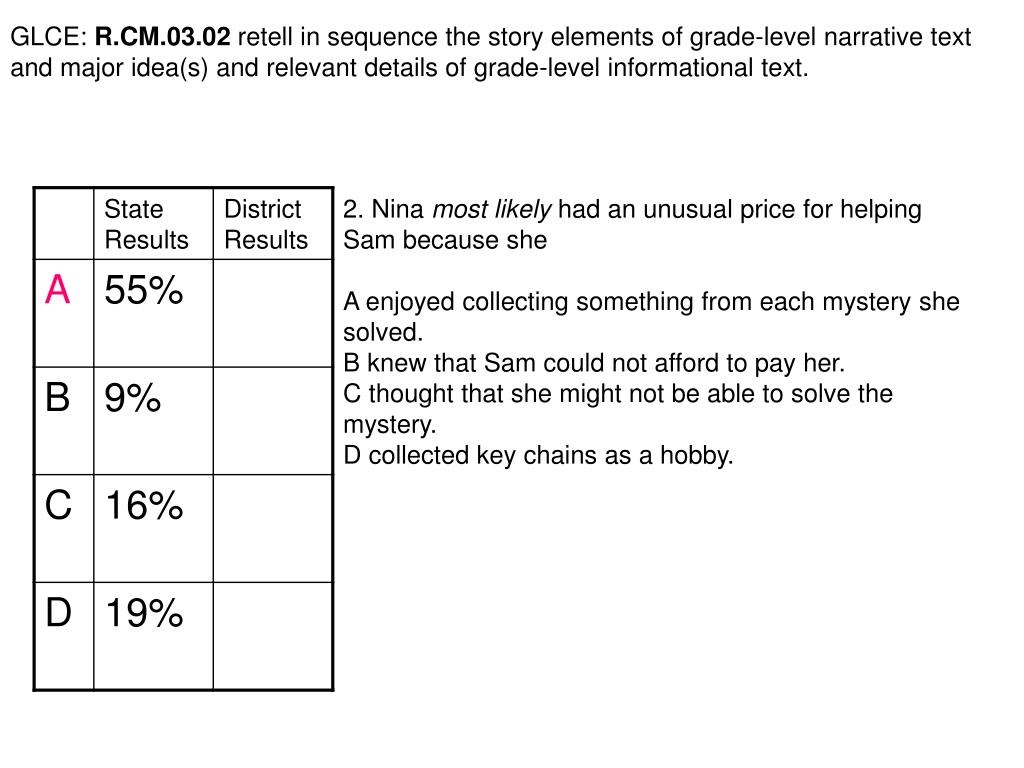Select answer B about Sam could not afford

[594, 363]
